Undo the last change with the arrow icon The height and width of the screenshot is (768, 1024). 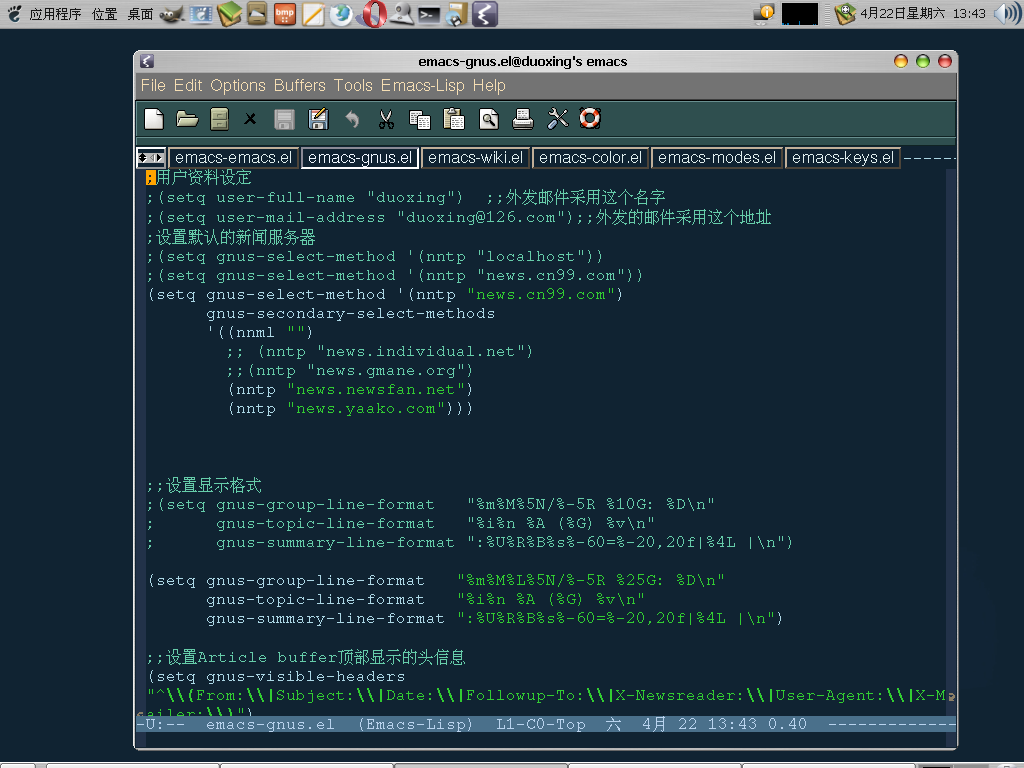[x=352, y=119]
